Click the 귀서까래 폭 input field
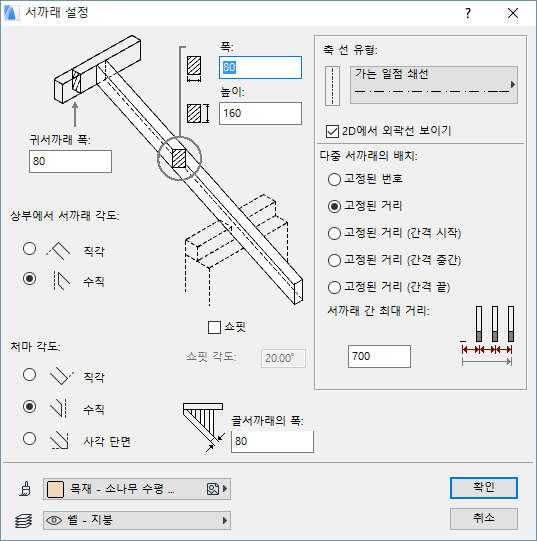This screenshot has height=541, width=537. pos(70,161)
